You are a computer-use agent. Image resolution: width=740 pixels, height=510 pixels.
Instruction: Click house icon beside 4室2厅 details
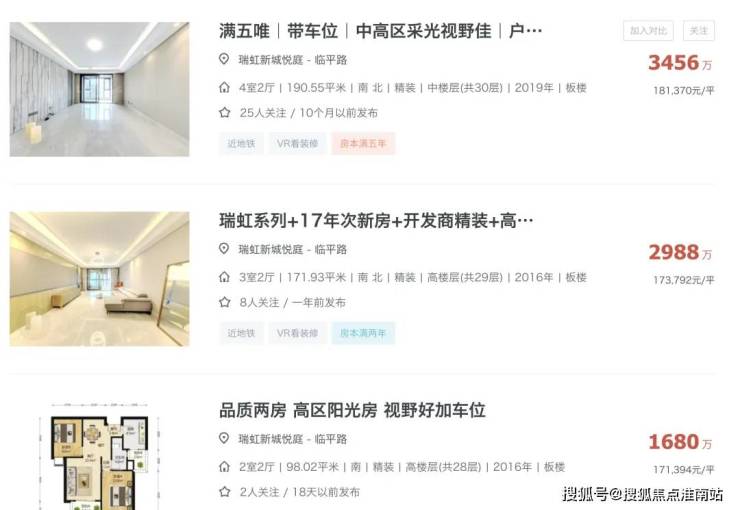click(x=225, y=87)
